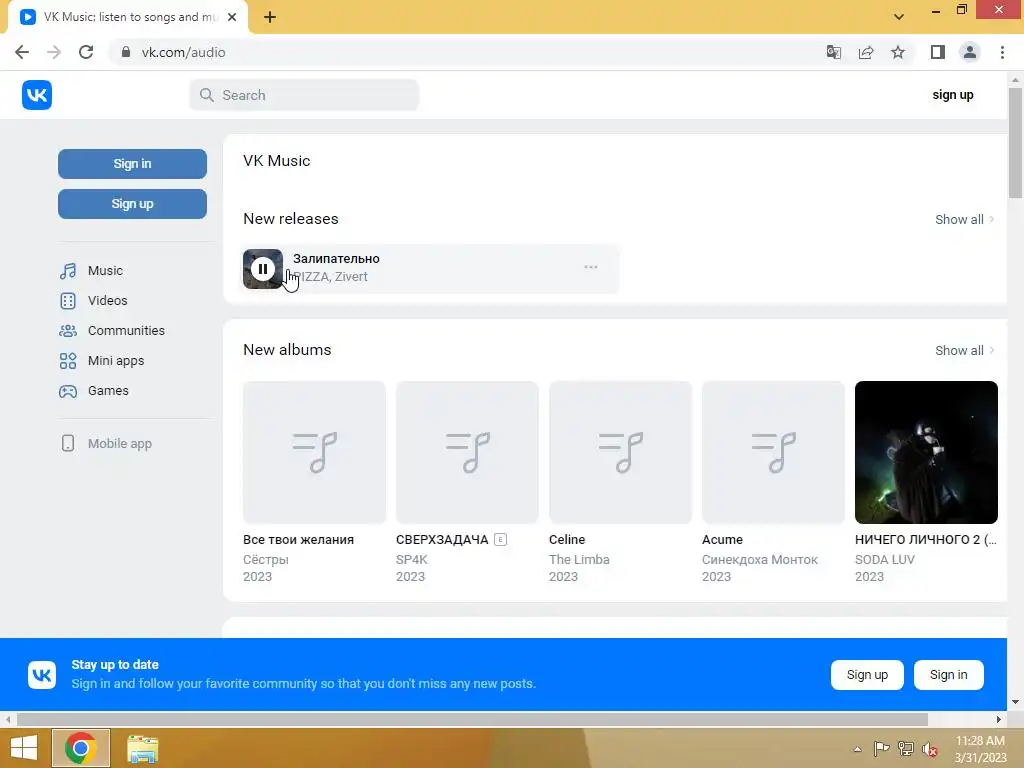Viewport: 1024px width, 768px height.
Task: Click the artists PIZZA, Zivert
Action: click(x=330, y=277)
